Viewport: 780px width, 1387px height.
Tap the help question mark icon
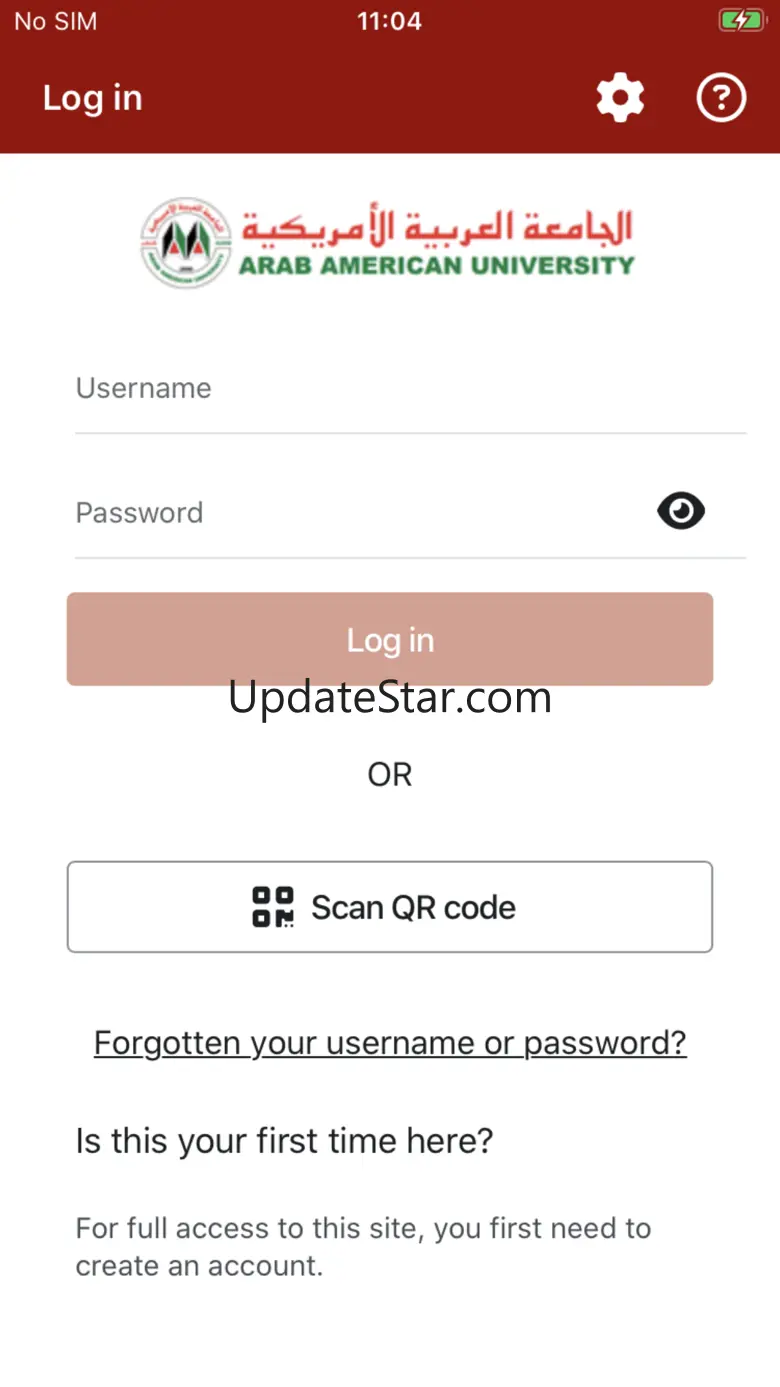[721, 98]
